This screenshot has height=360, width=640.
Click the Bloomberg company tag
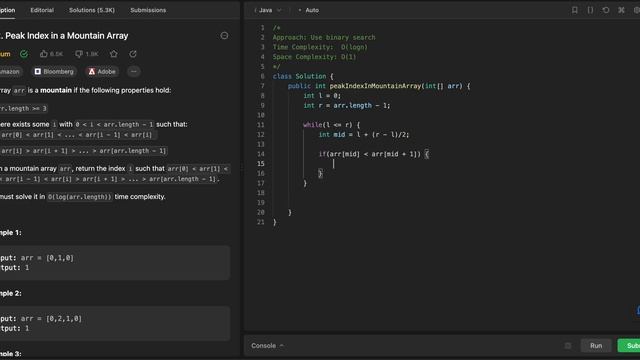pos(54,71)
